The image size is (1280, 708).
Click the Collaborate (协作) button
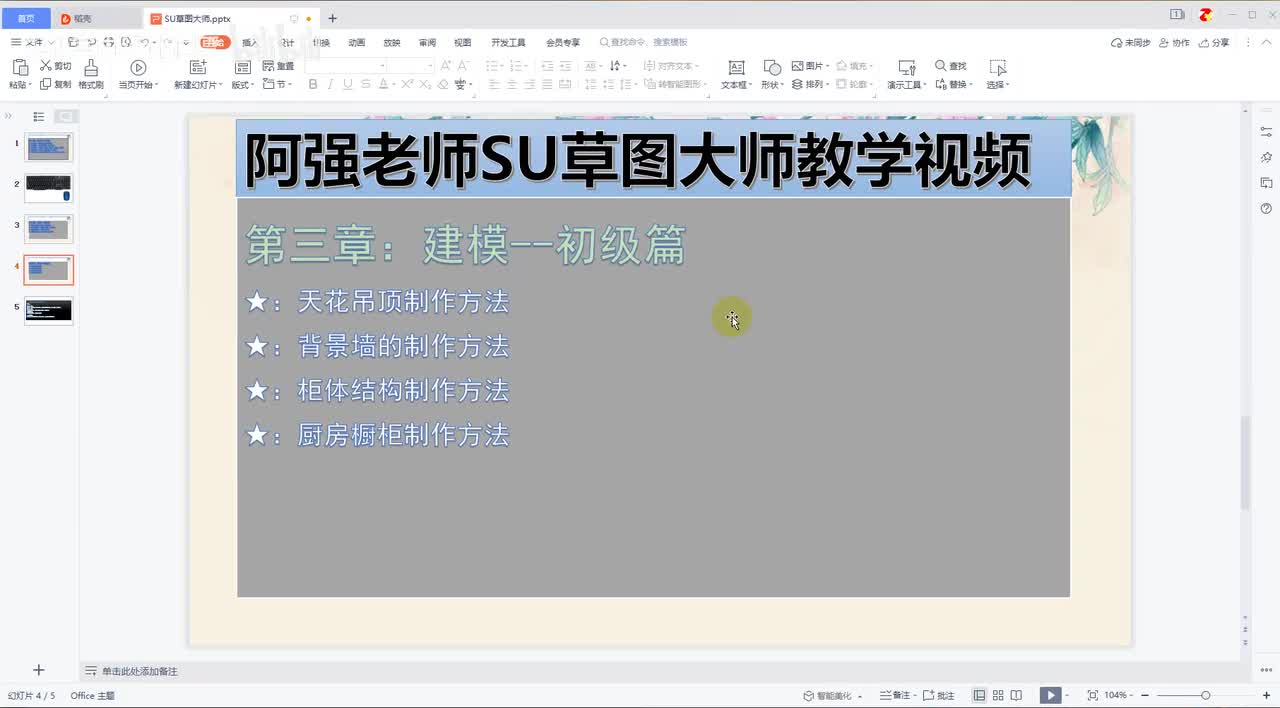pos(1175,43)
